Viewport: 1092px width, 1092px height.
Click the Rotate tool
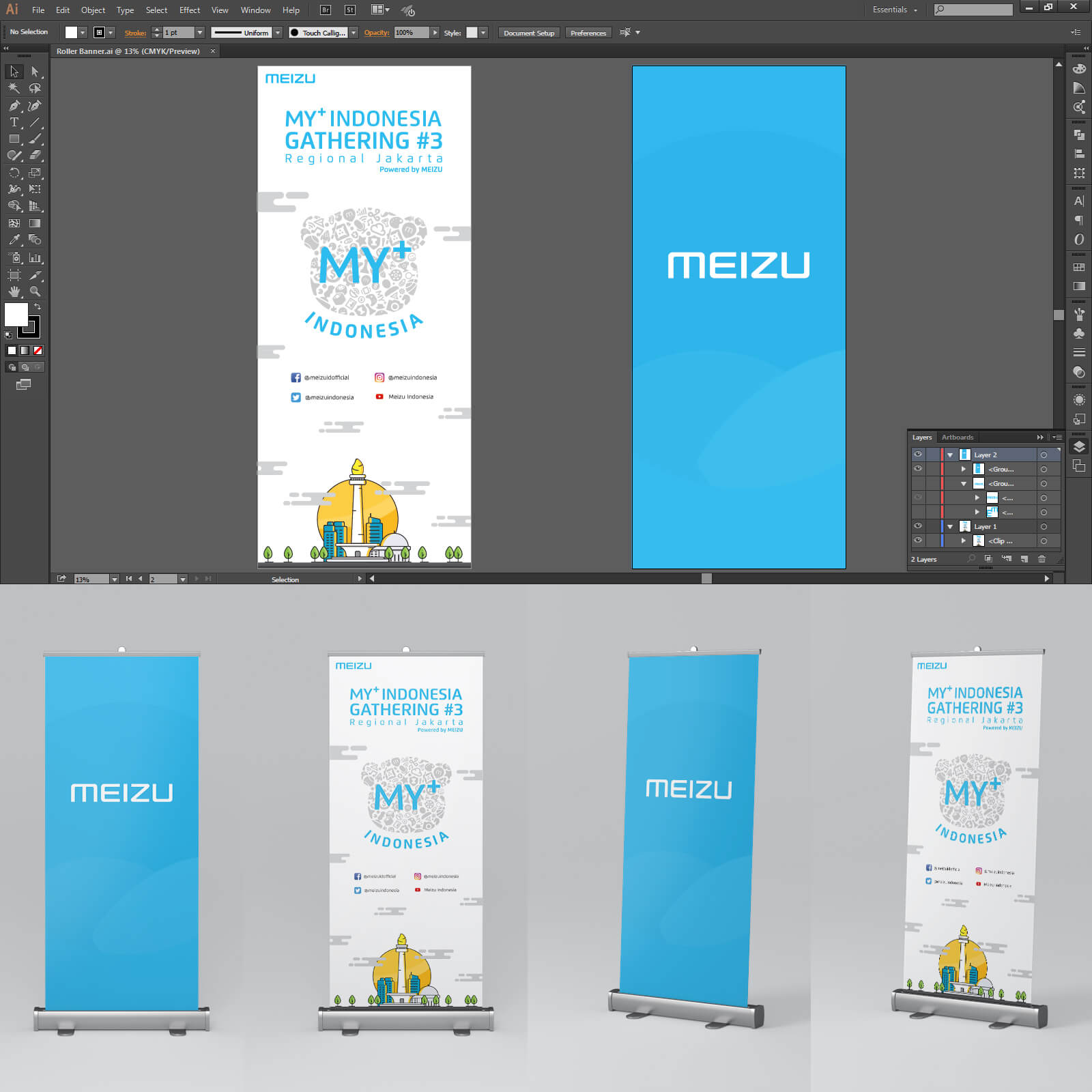[14, 173]
